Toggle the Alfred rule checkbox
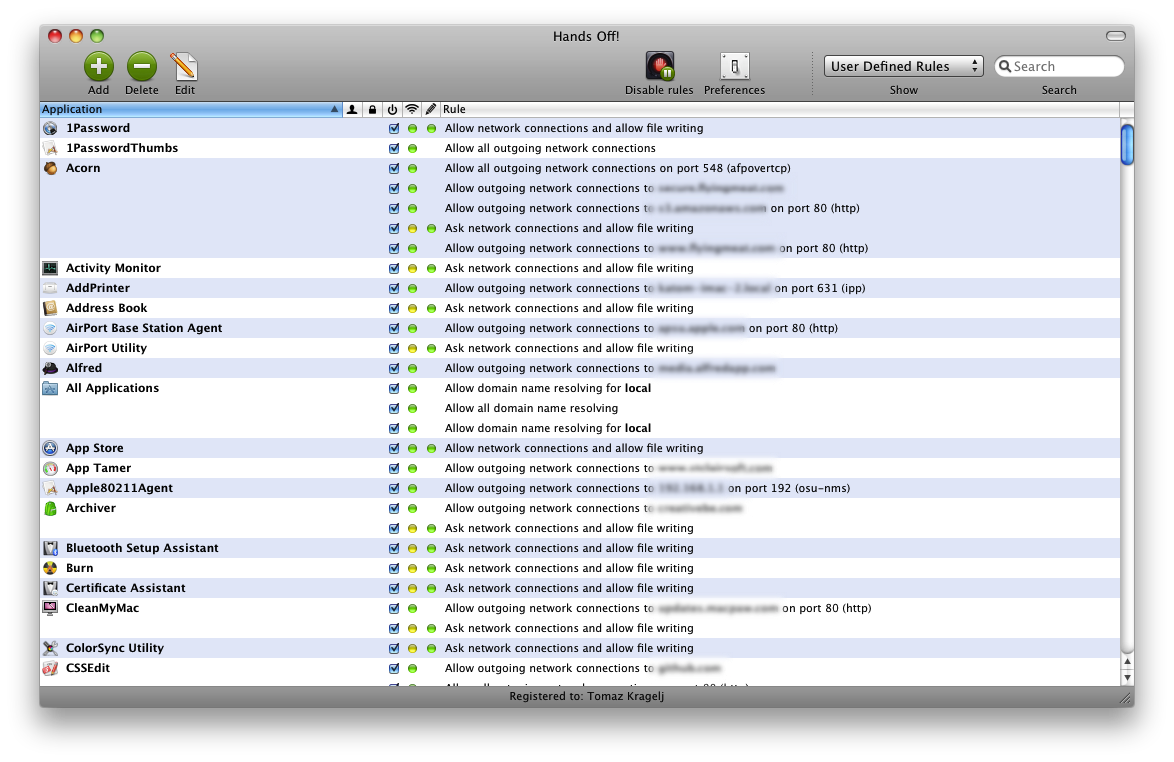Image resolution: width=1174 pixels, height=762 pixels. point(394,368)
